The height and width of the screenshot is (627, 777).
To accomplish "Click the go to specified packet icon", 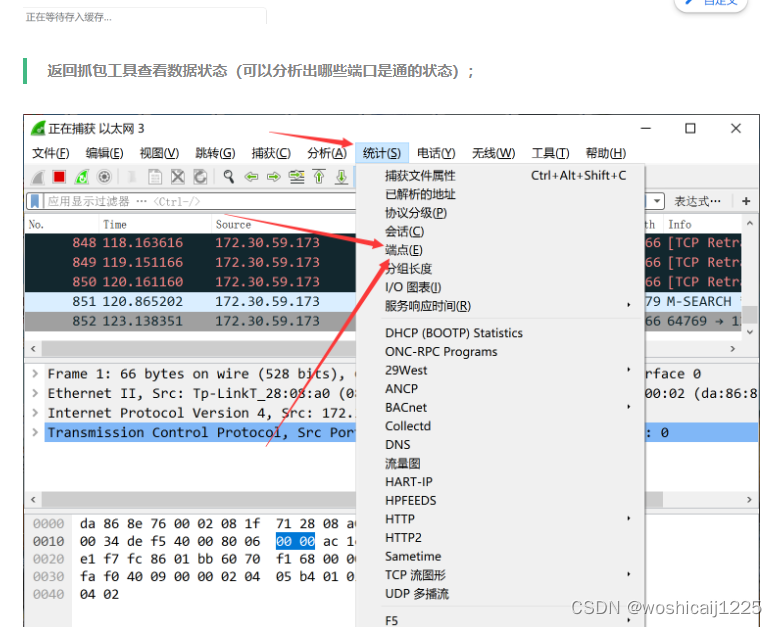I will [297, 177].
